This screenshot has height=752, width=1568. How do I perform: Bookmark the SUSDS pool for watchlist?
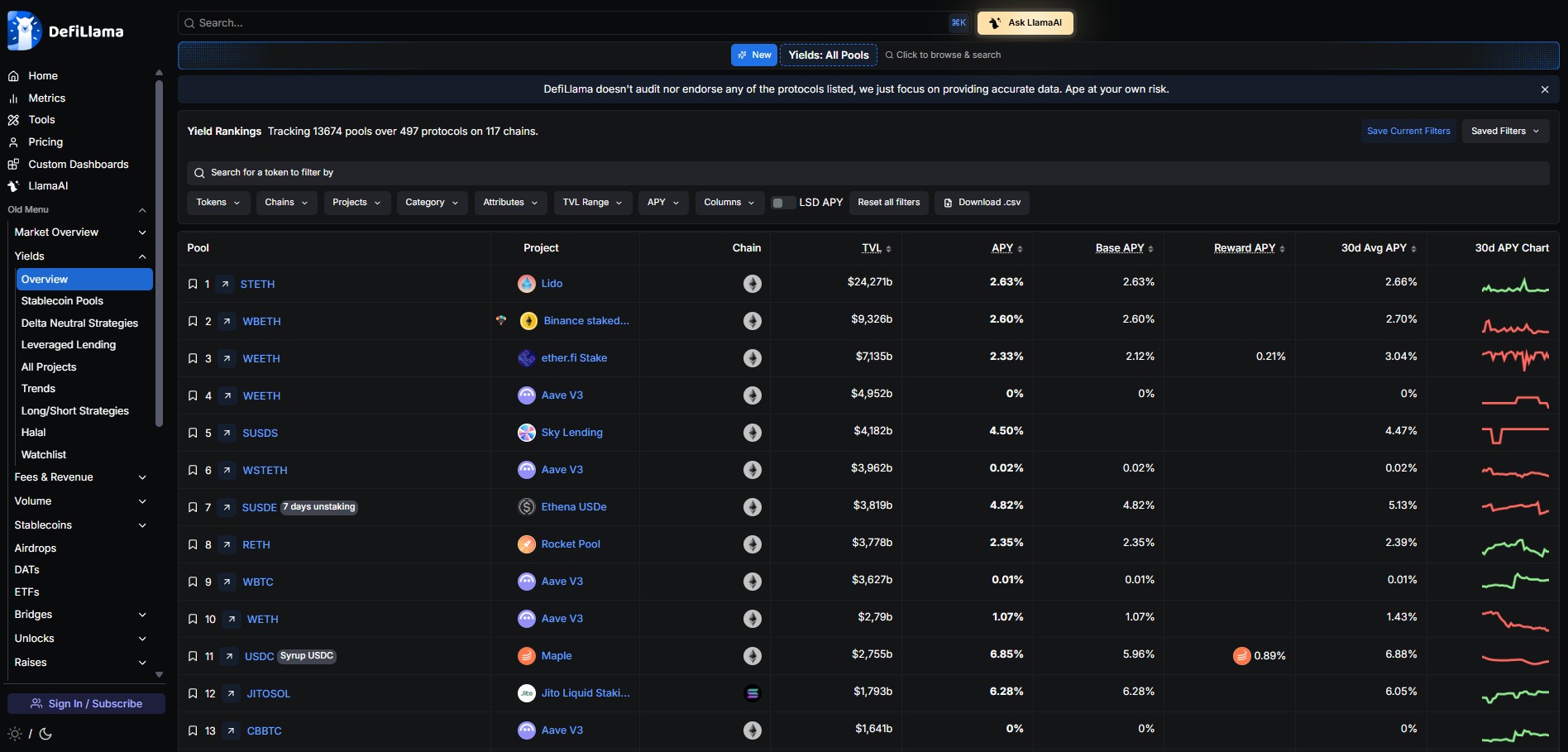coord(193,433)
